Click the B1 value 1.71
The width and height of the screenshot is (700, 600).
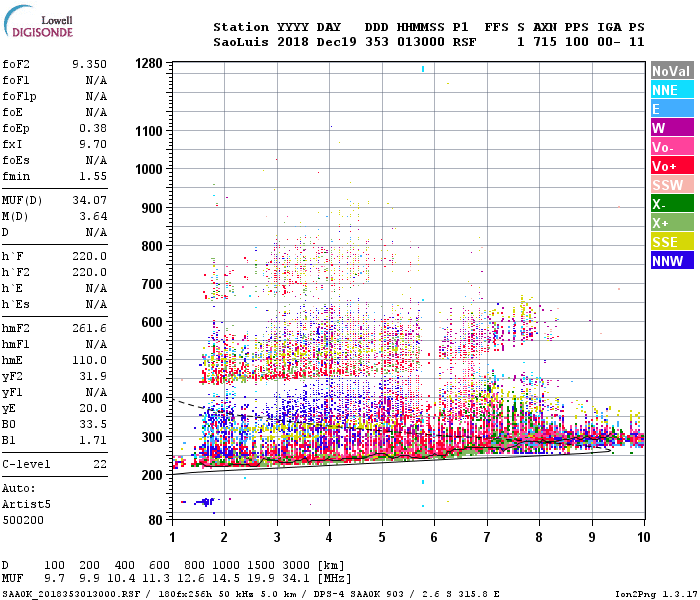pyautogui.click(x=93, y=440)
